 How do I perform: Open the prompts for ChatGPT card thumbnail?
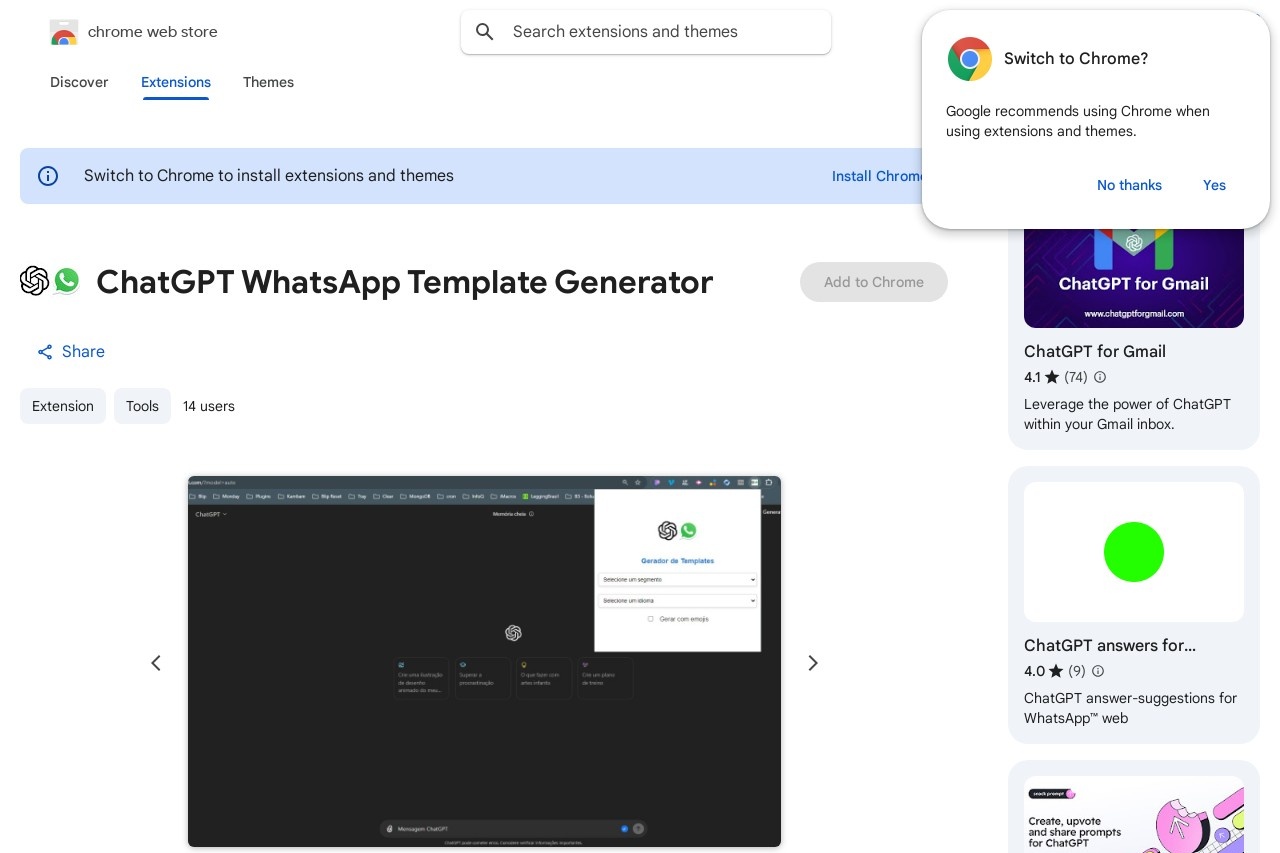tap(1134, 814)
